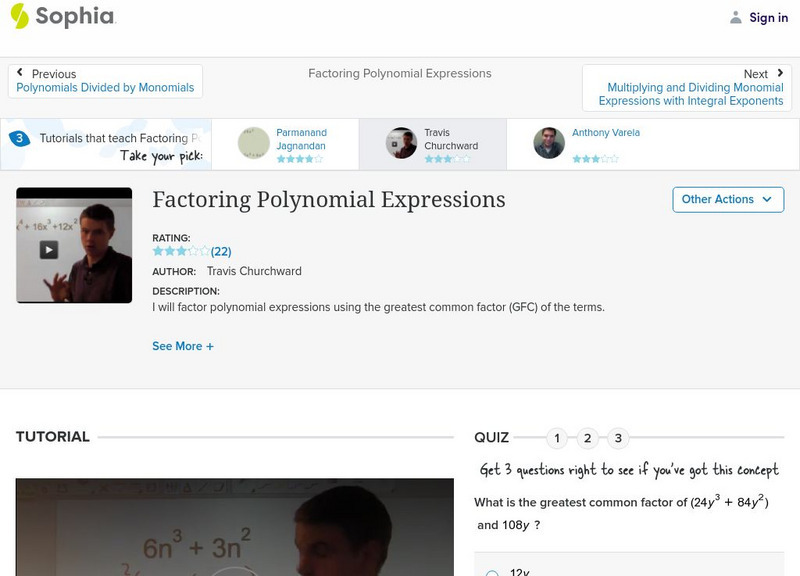
Task: Select the 12y answer radio button
Action: [x=492, y=573]
